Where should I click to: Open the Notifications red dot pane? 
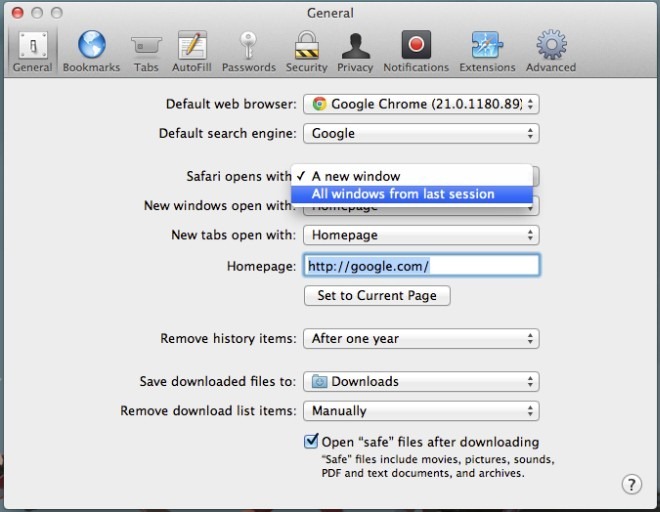pyautogui.click(x=416, y=51)
